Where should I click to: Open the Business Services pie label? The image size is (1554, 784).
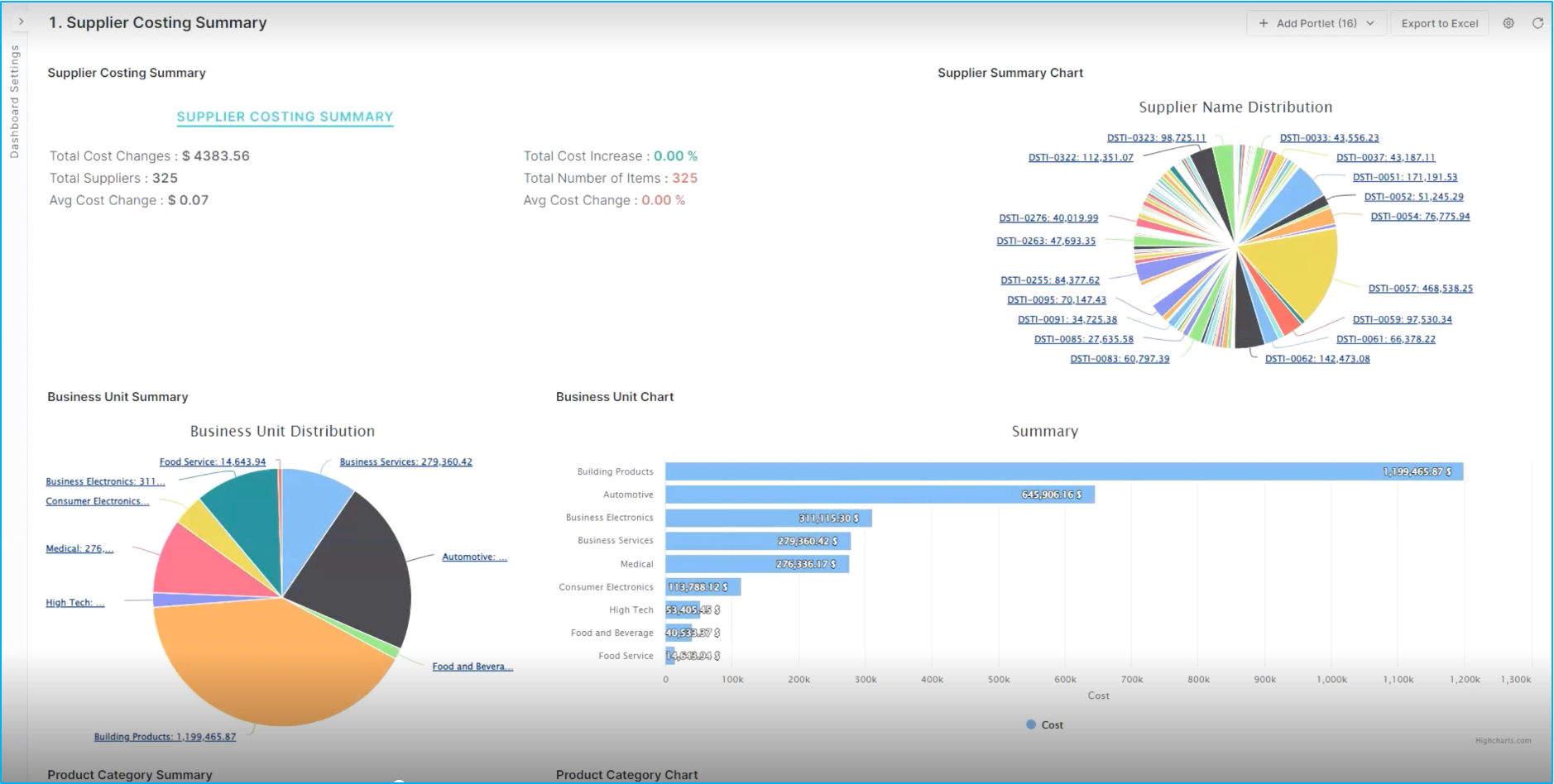405,462
